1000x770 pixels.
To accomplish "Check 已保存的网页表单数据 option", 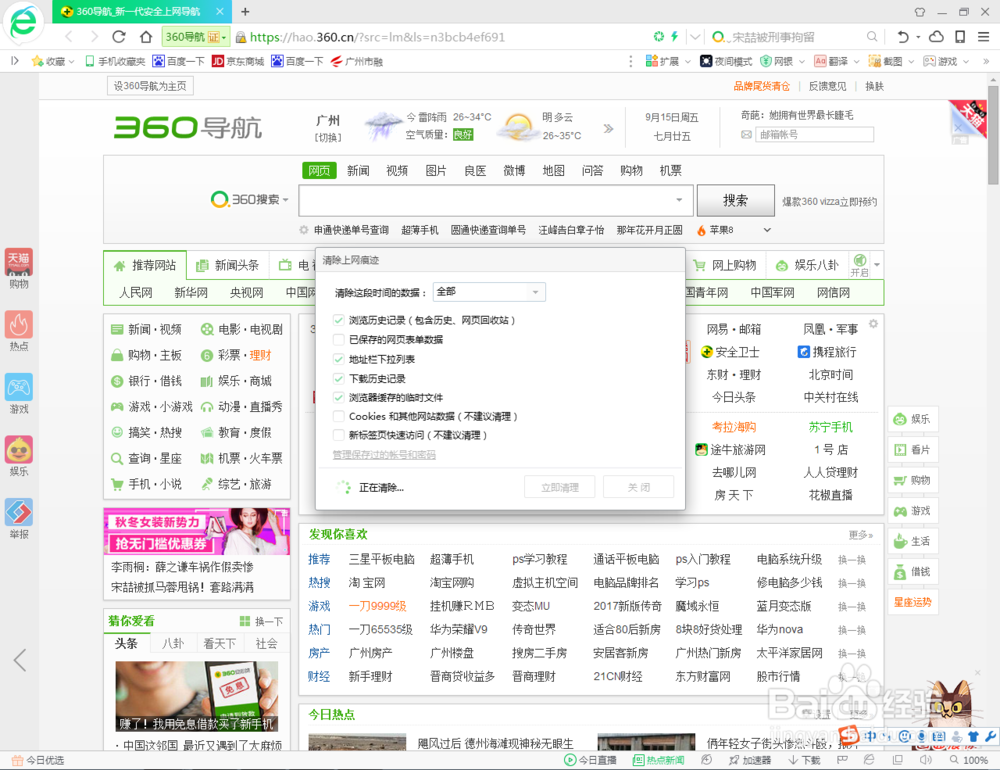I will click(338, 339).
